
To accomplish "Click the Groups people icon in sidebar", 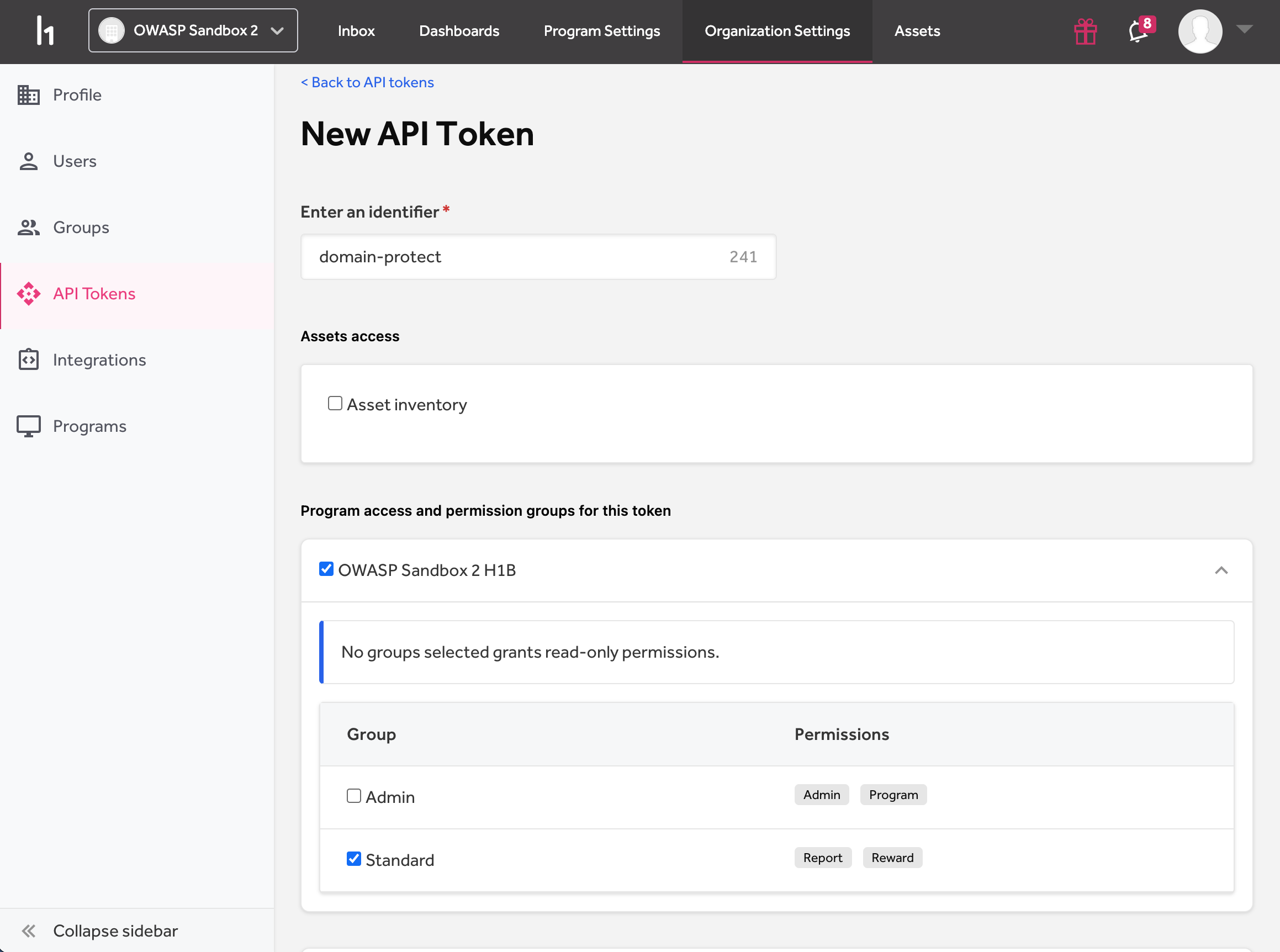I will pos(28,228).
